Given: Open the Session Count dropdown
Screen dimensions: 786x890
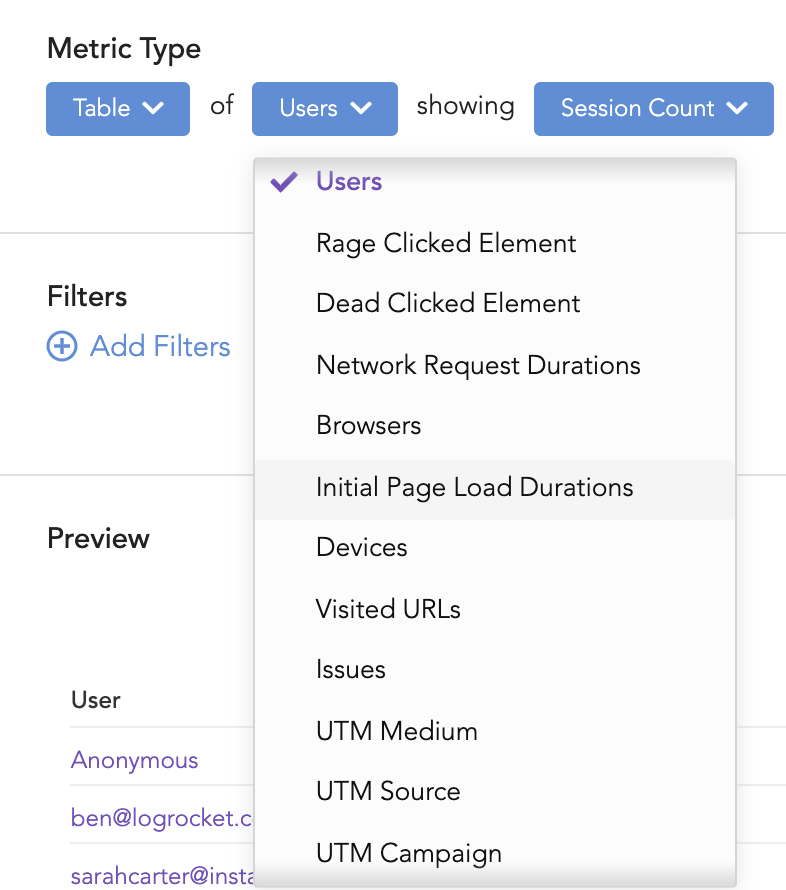Looking at the screenshot, I should pos(654,108).
